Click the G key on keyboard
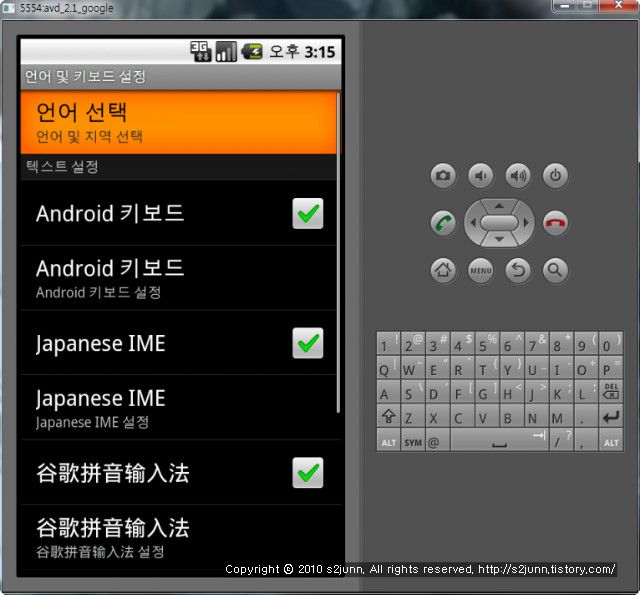640x595 pixels. pyautogui.click(x=487, y=391)
